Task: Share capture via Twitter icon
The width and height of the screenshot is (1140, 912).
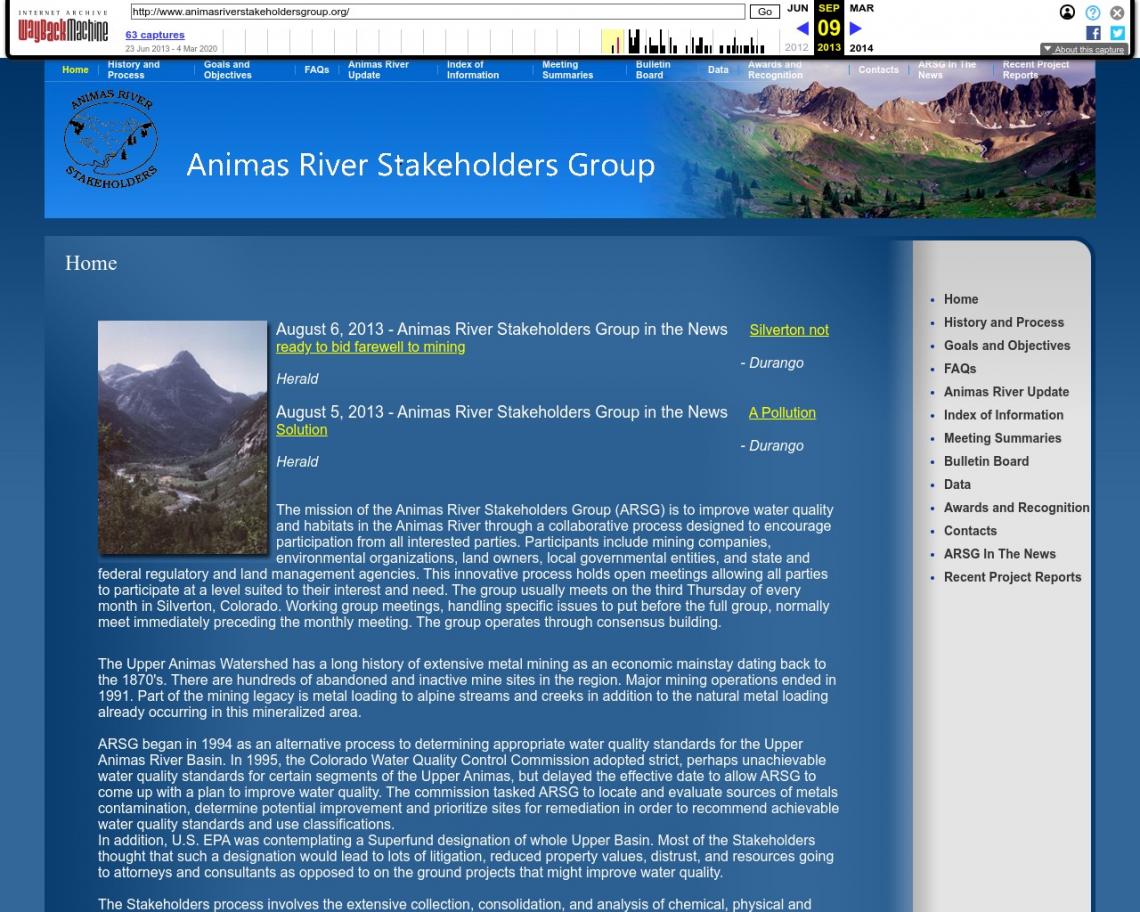Action: tap(1117, 33)
